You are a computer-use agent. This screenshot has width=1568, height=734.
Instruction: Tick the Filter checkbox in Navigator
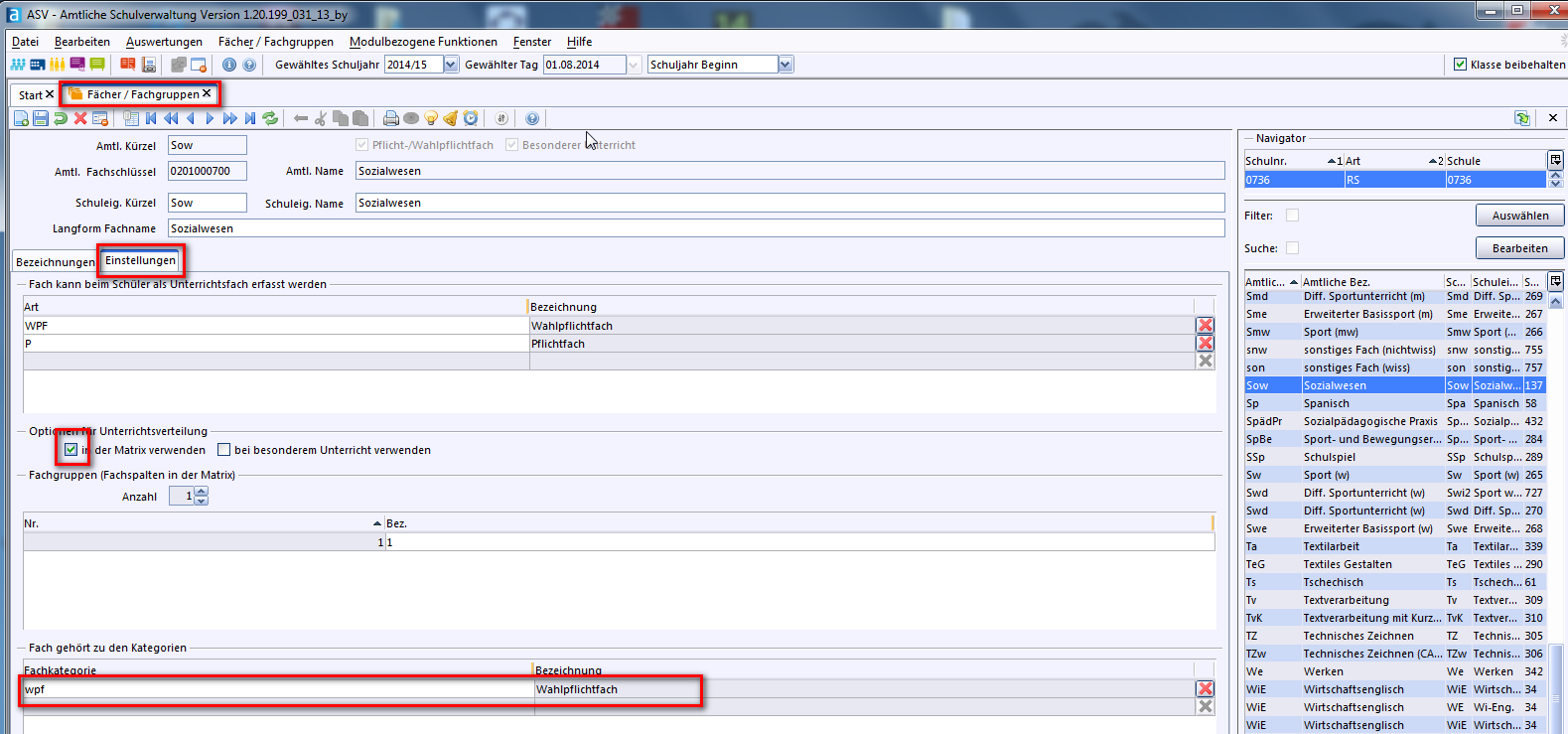(x=1292, y=216)
